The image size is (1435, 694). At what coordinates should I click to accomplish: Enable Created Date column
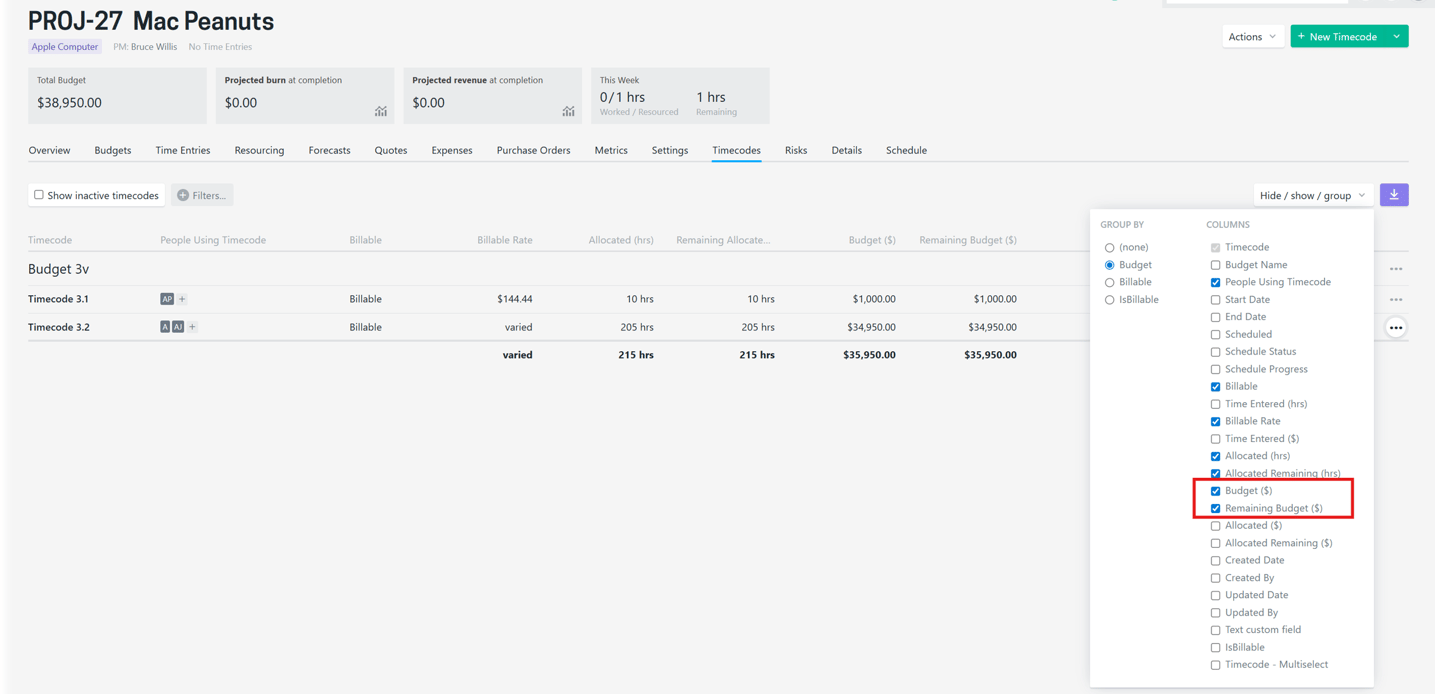[x=1215, y=560]
